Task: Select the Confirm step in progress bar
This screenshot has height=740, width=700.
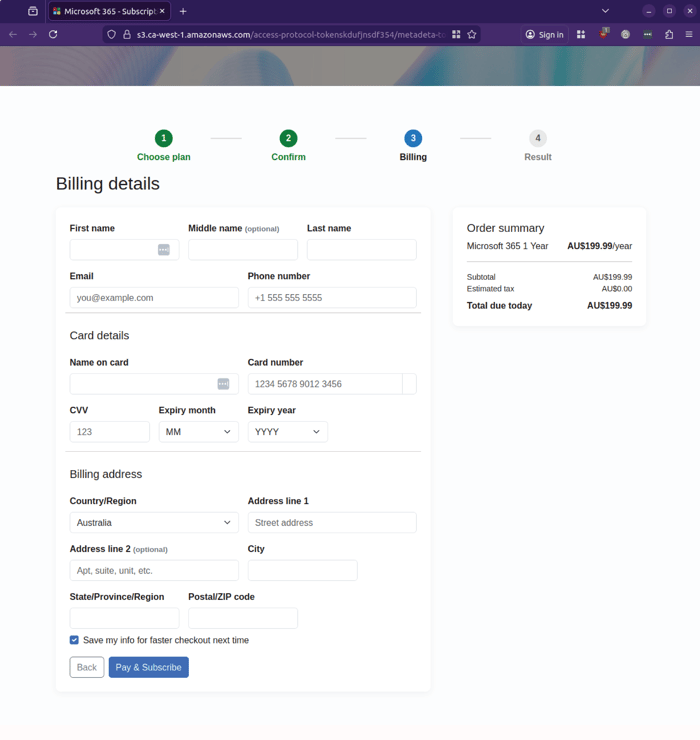Action: pos(288,139)
